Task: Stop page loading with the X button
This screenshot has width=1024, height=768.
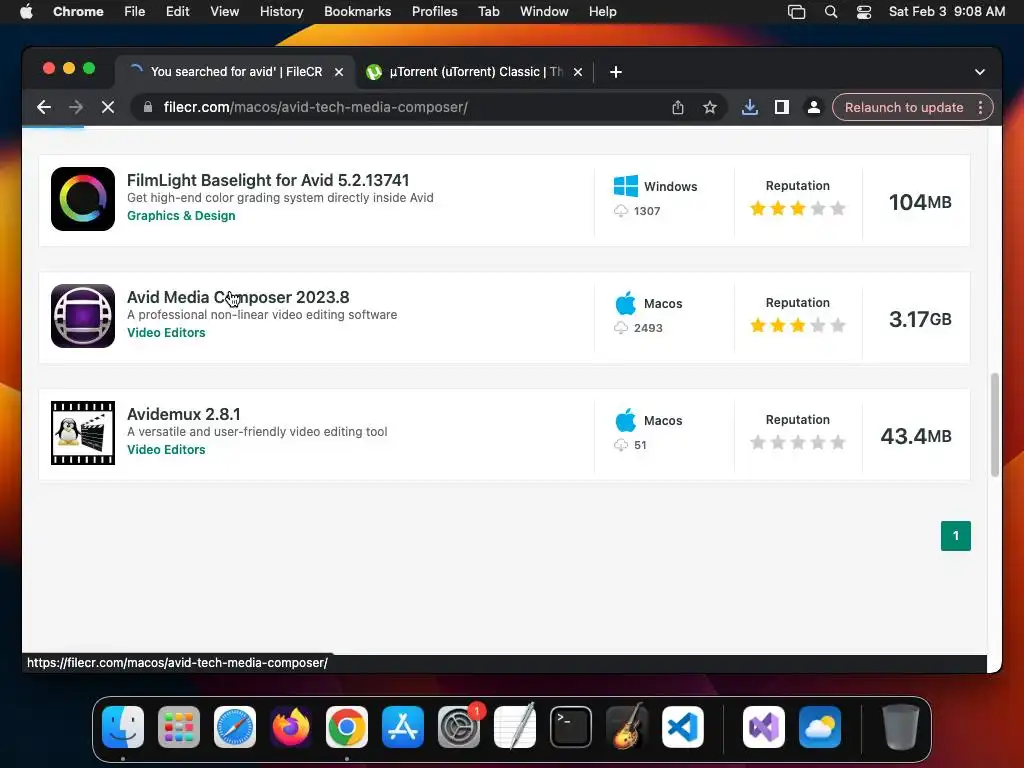Action: pyautogui.click(x=108, y=107)
